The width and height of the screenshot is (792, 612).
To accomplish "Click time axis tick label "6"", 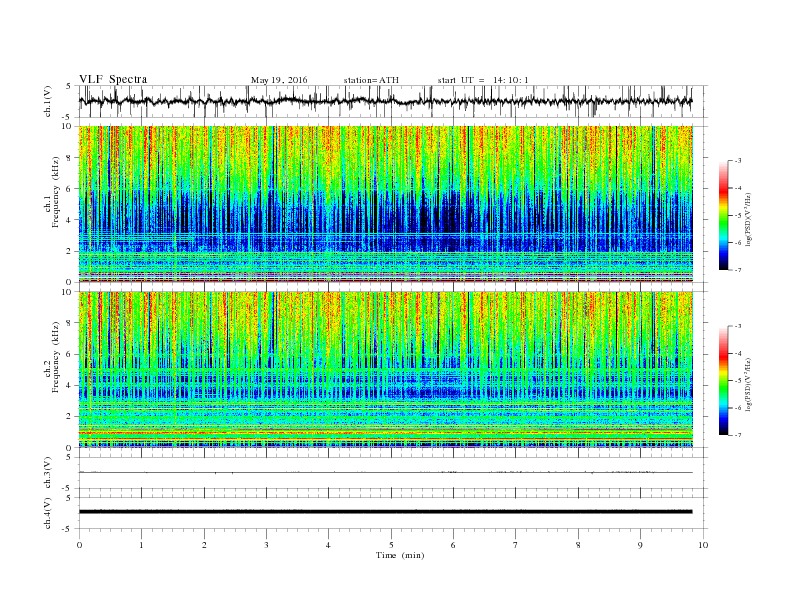I will click(453, 545).
